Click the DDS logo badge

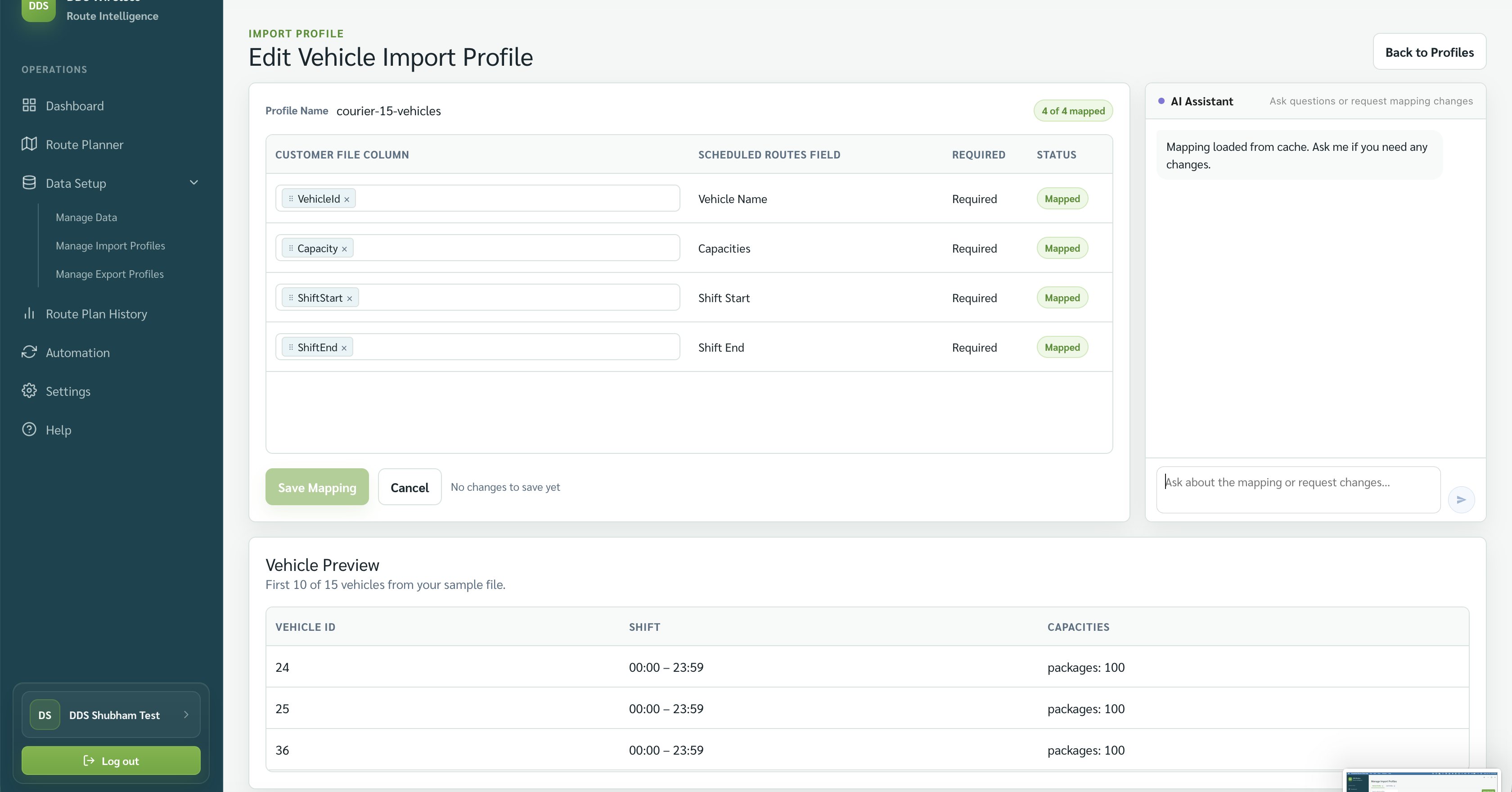[x=39, y=7]
